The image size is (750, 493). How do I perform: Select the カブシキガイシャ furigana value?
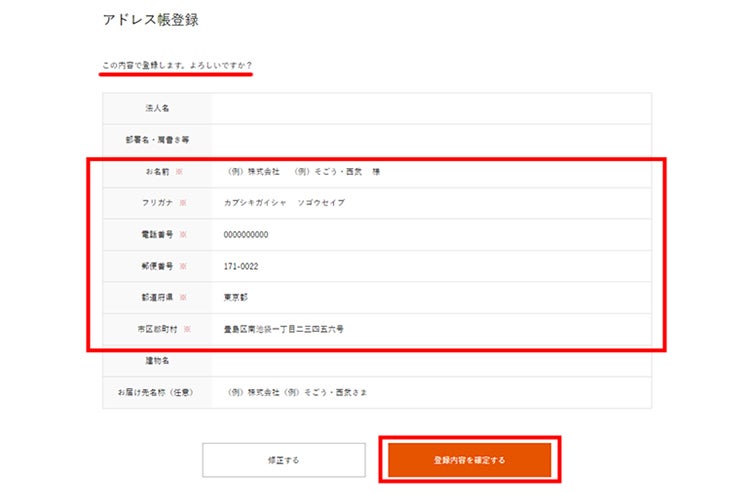click(284, 203)
